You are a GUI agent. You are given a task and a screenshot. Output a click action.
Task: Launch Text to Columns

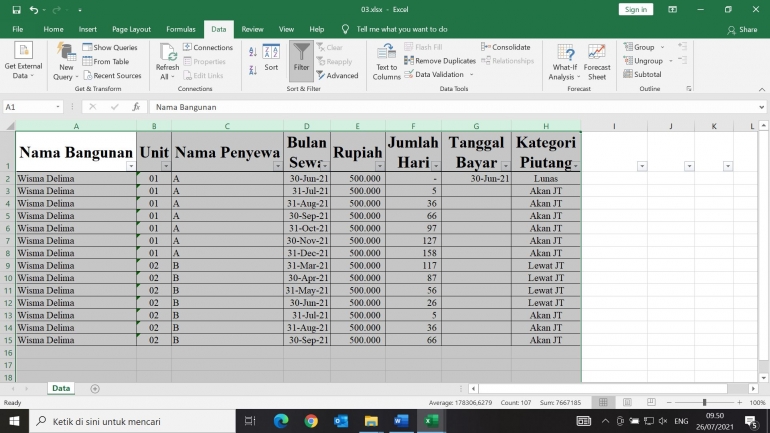pyautogui.click(x=386, y=61)
